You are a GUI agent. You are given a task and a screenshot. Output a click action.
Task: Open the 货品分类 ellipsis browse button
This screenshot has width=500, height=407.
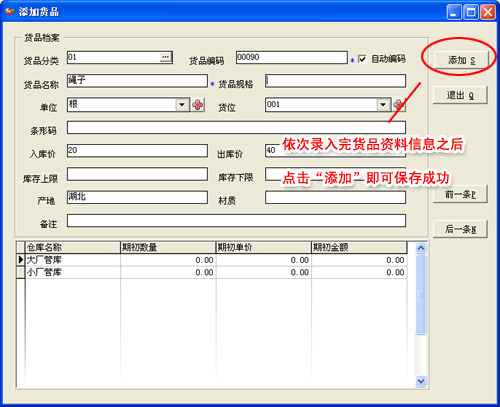pyautogui.click(x=165, y=57)
